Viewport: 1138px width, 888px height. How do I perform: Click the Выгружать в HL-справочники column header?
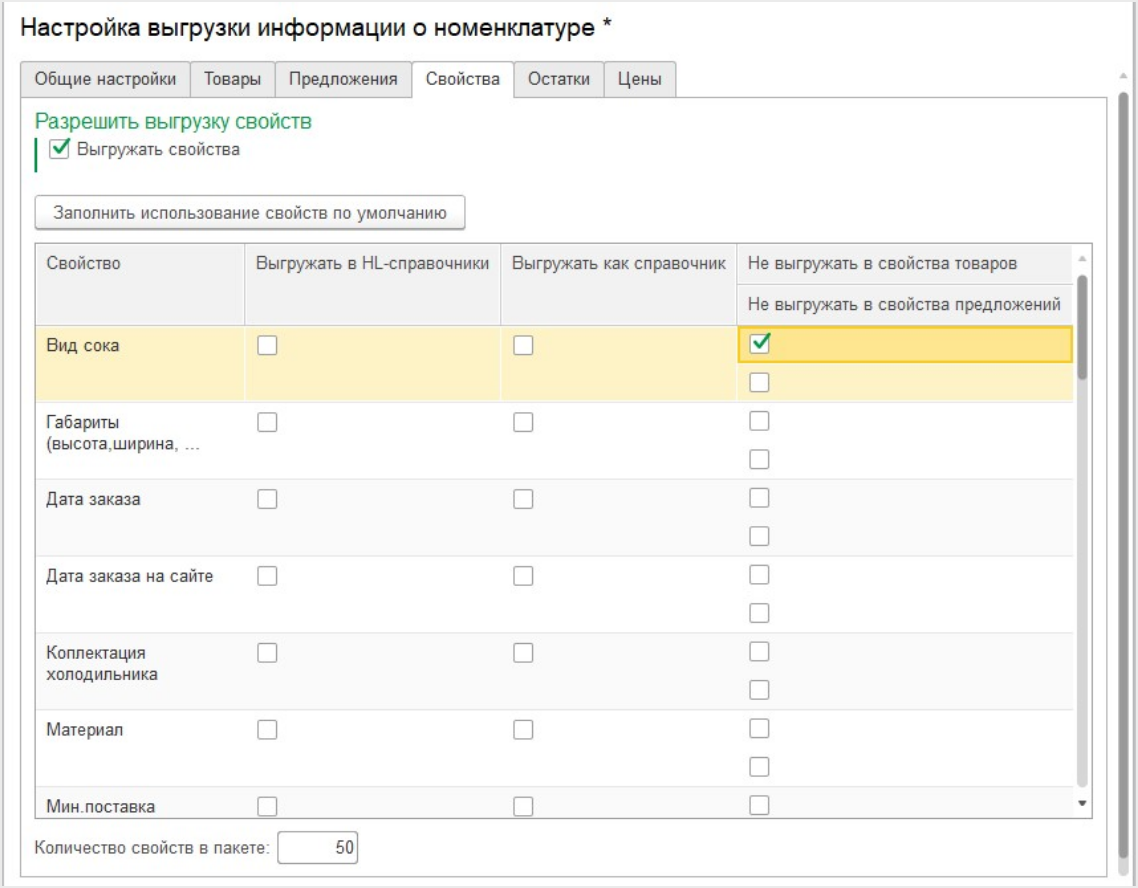tap(372, 264)
